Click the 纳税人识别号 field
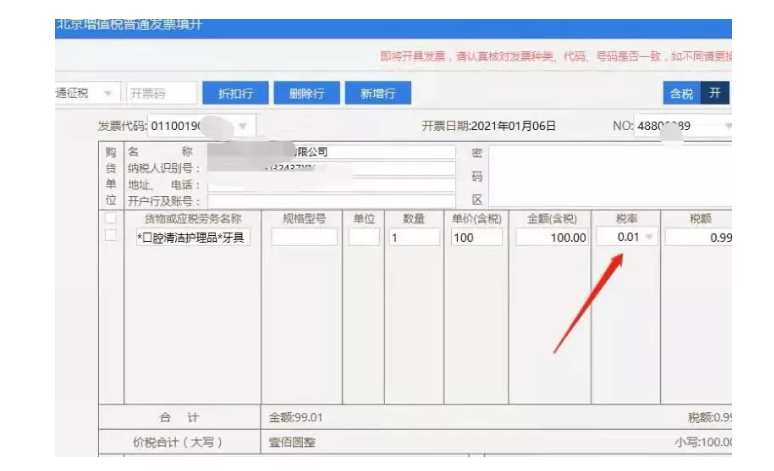The image size is (774, 471). tap(331, 168)
